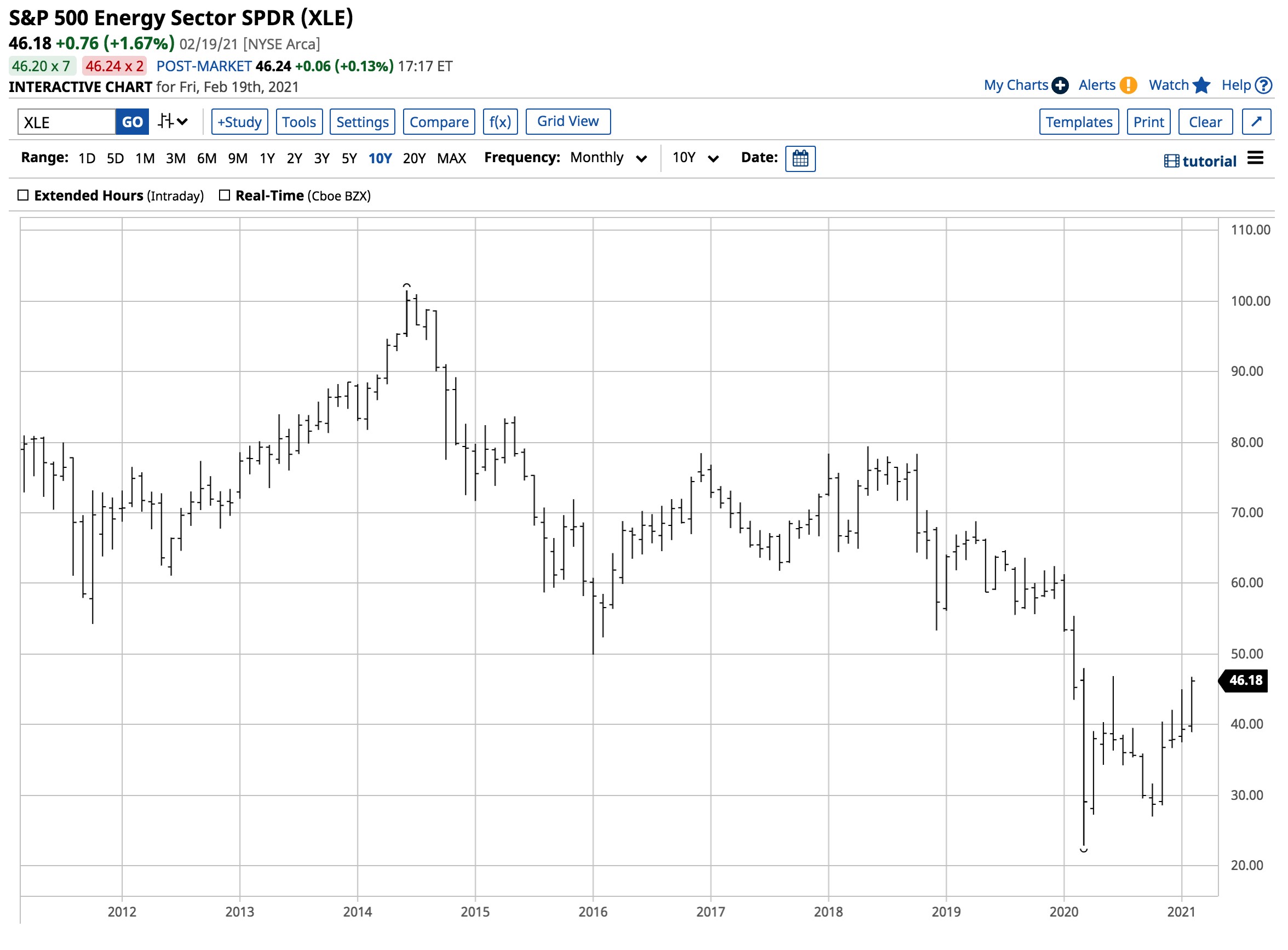Open the tutorial link
The height and width of the screenshot is (950, 1288).
1209,161
